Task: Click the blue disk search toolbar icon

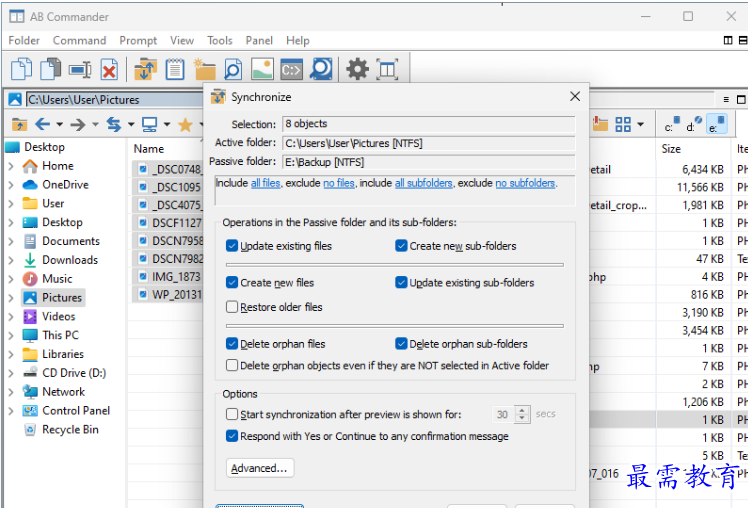Action: click(321, 69)
